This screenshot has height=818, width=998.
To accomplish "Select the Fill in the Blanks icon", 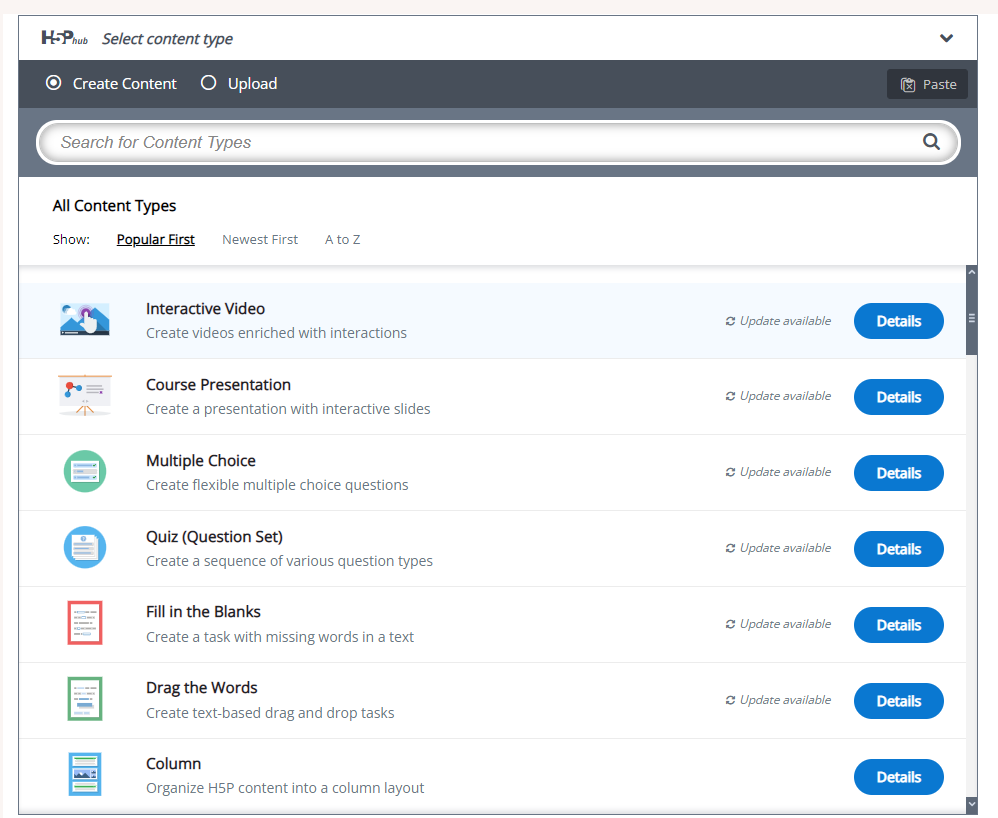I will coord(85,624).
